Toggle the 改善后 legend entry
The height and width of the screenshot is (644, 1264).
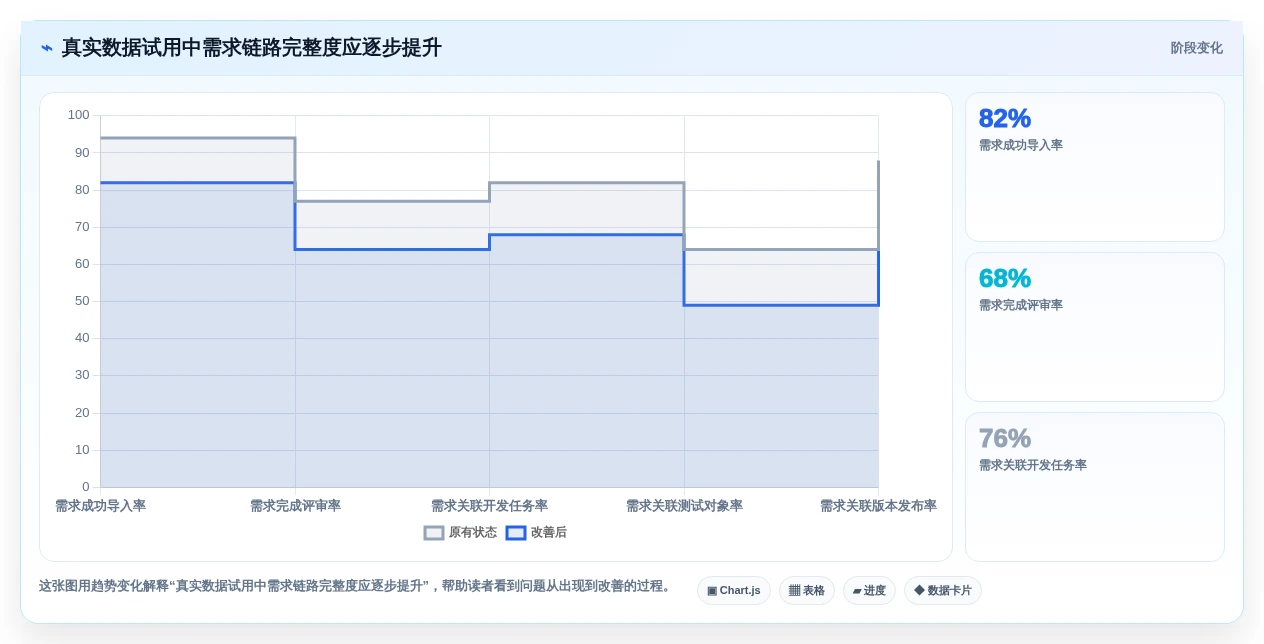pyautogui.click(x=536, y=533)
